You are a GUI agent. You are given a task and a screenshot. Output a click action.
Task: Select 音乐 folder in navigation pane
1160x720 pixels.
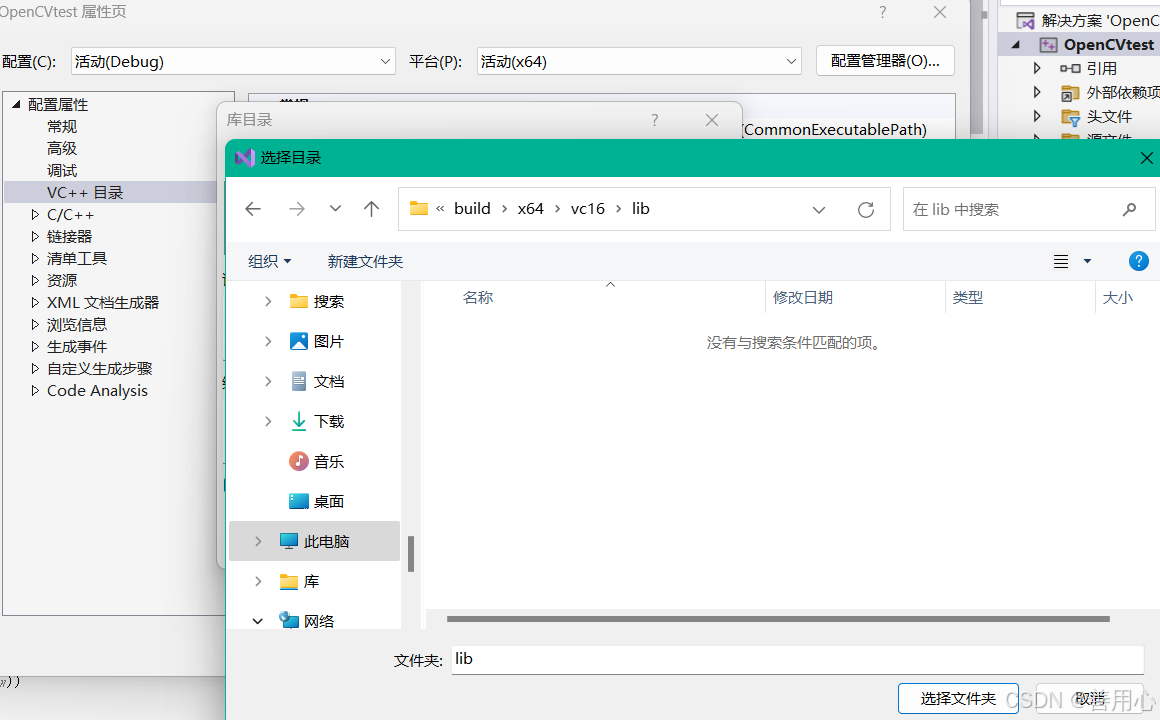coord(317,461)
